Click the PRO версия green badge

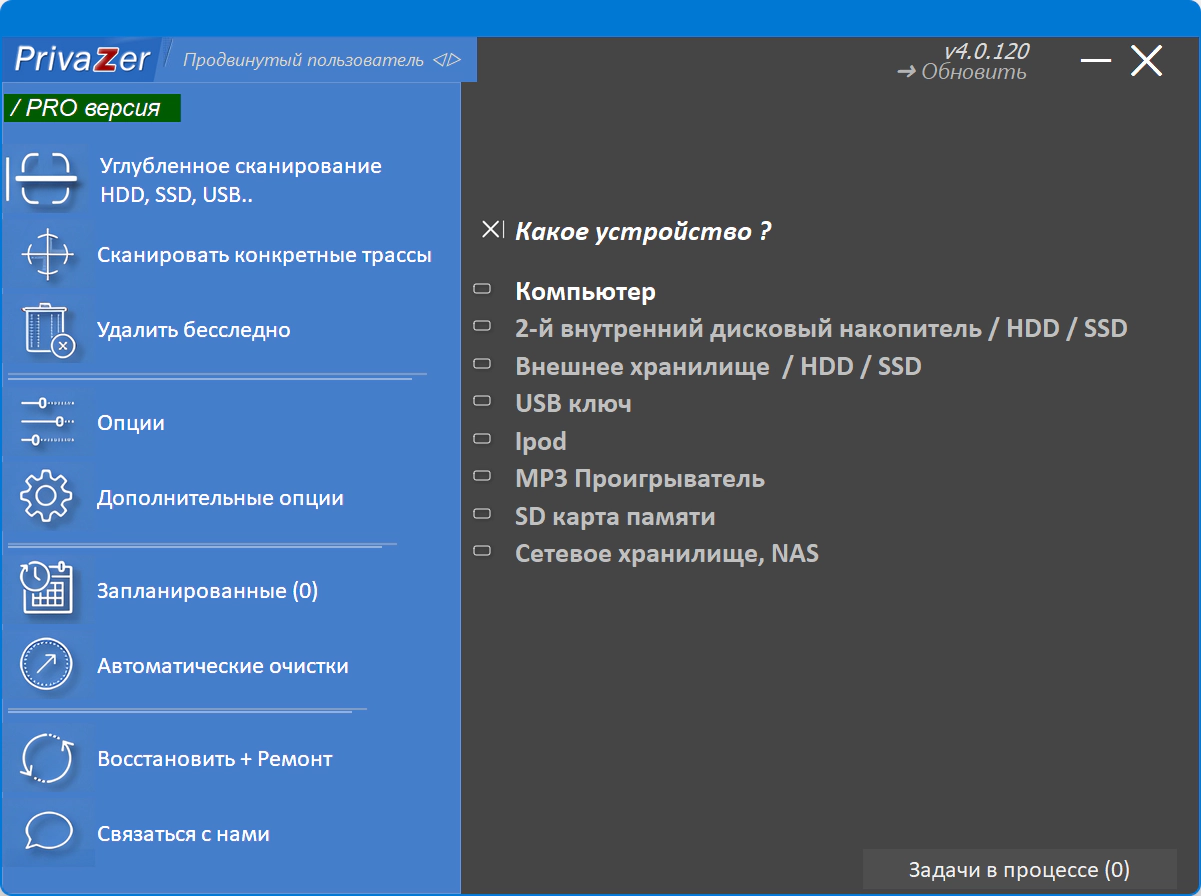tap(92, 108)
